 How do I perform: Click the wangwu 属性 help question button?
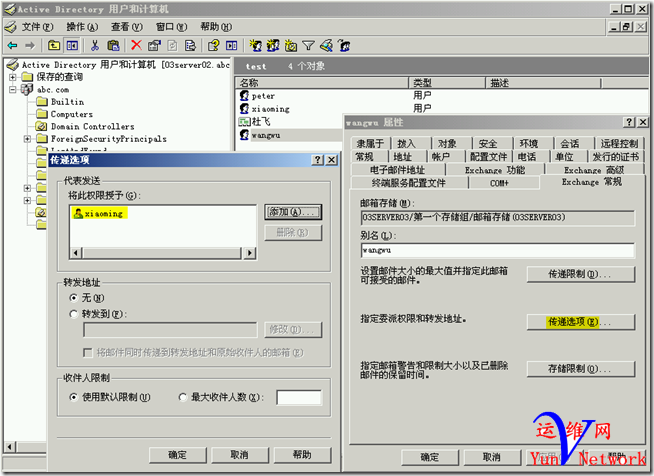tap(629, 122)
